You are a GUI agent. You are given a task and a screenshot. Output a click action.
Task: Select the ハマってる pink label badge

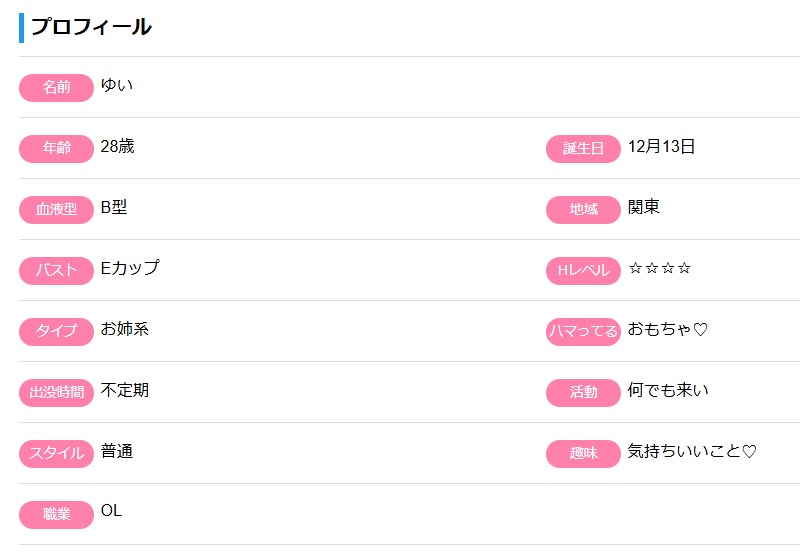point(583,332)
